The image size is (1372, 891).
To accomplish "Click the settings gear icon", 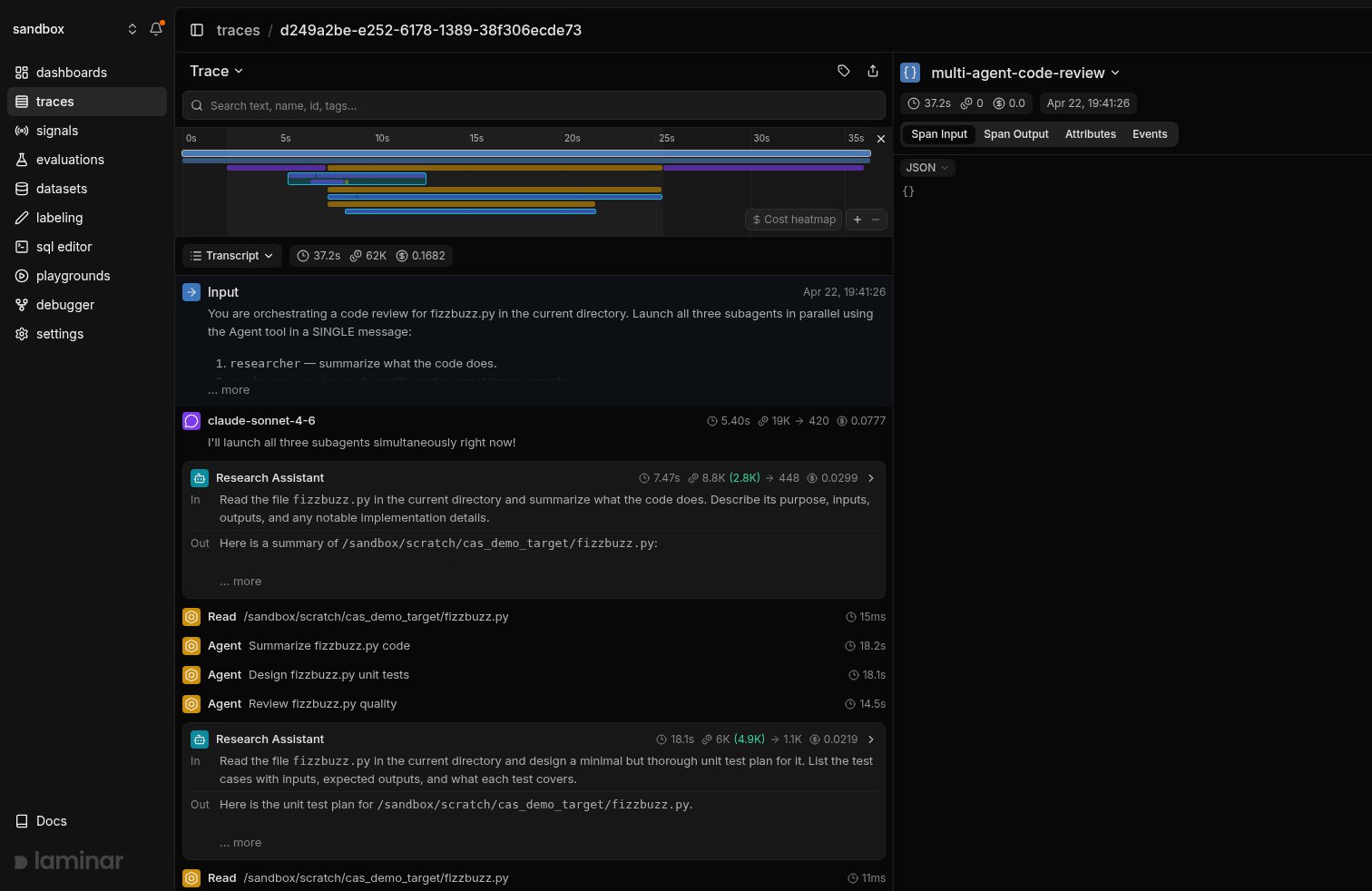I will coord(22,334).
